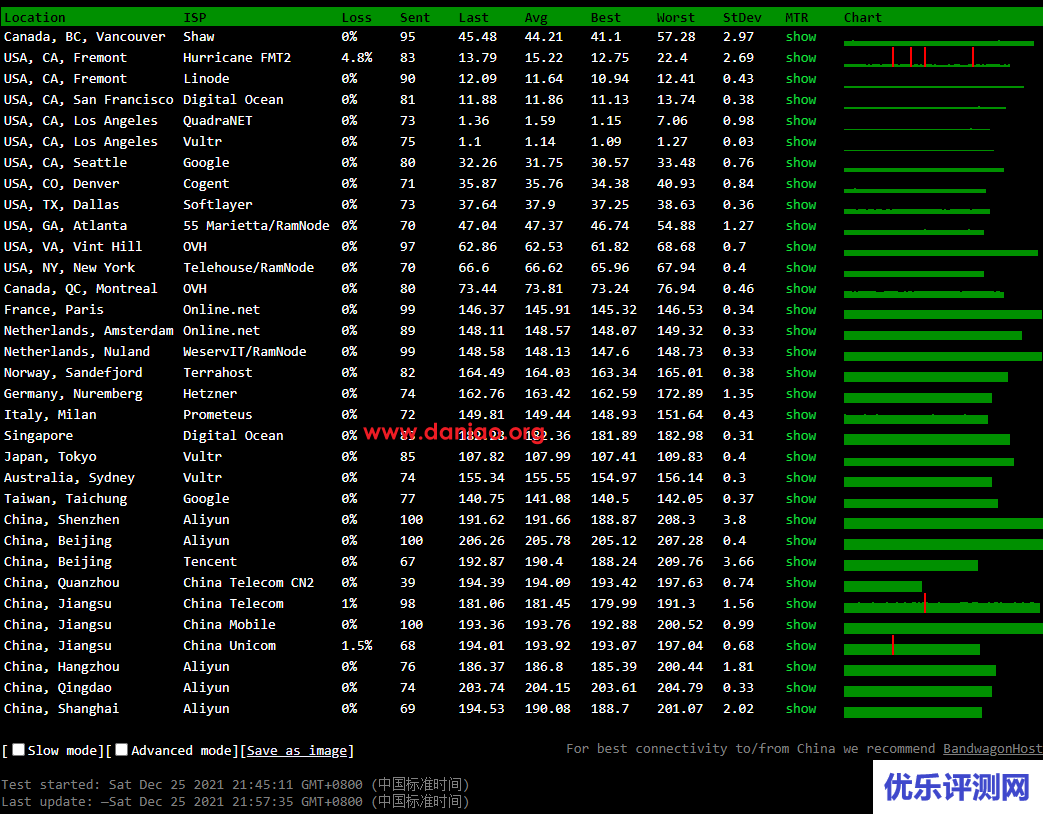Click the ISP column header

click(195, 17)
